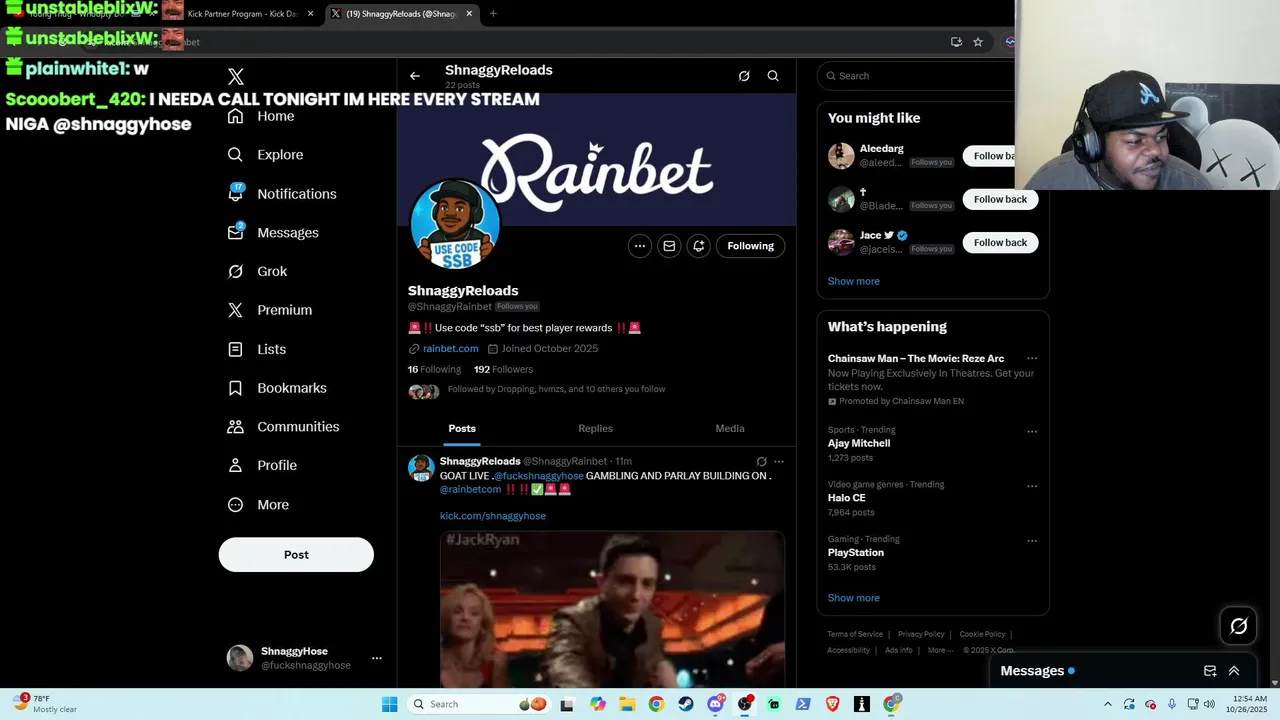Open the post's three-dot menu
The height and width of the screenshot is (720, 1280).
coord(779,462)
